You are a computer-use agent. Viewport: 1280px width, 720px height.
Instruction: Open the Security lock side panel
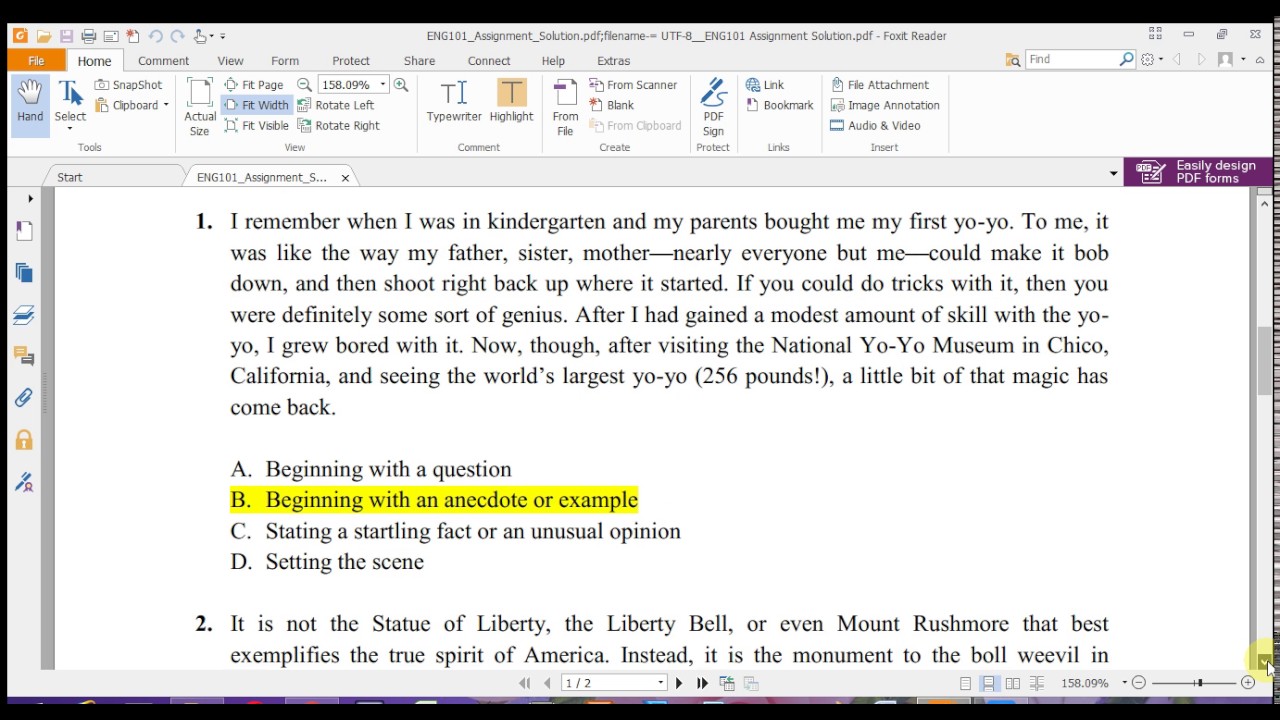[24, 440]
